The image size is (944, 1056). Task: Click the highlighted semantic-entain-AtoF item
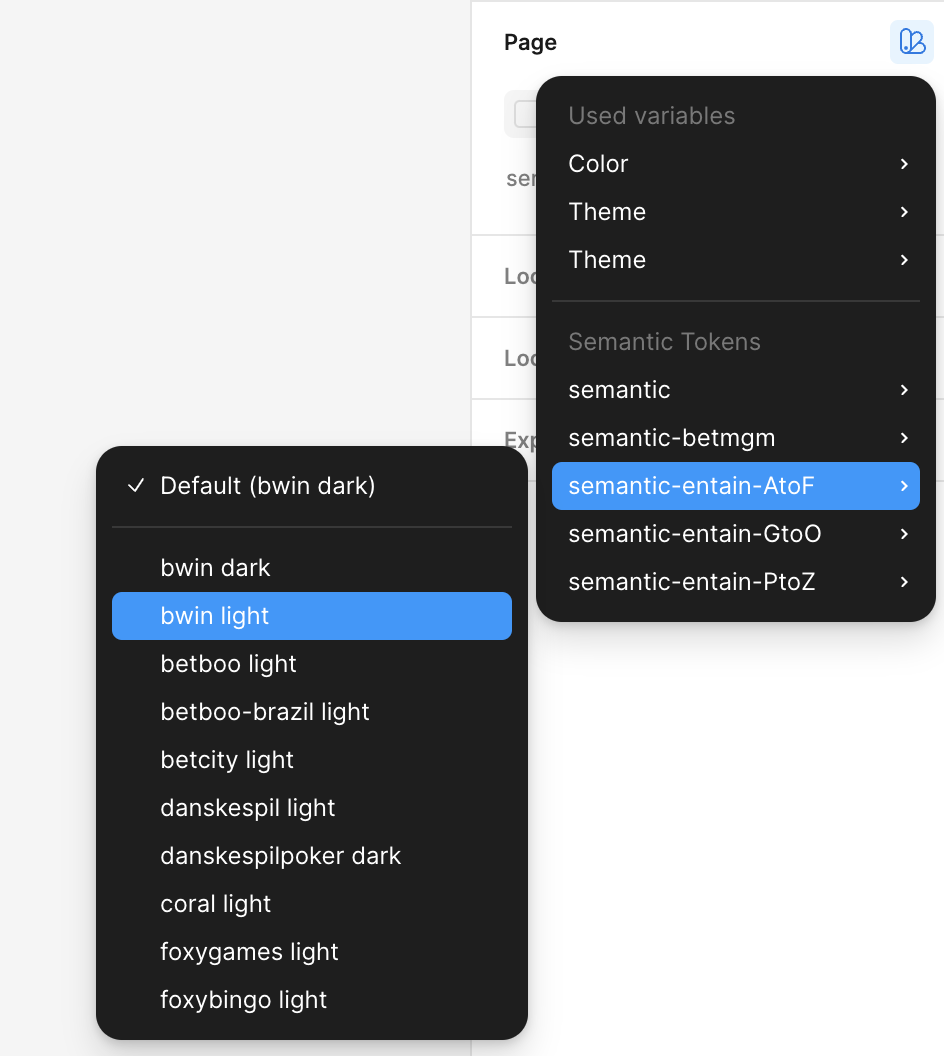[x=735, y=486]
